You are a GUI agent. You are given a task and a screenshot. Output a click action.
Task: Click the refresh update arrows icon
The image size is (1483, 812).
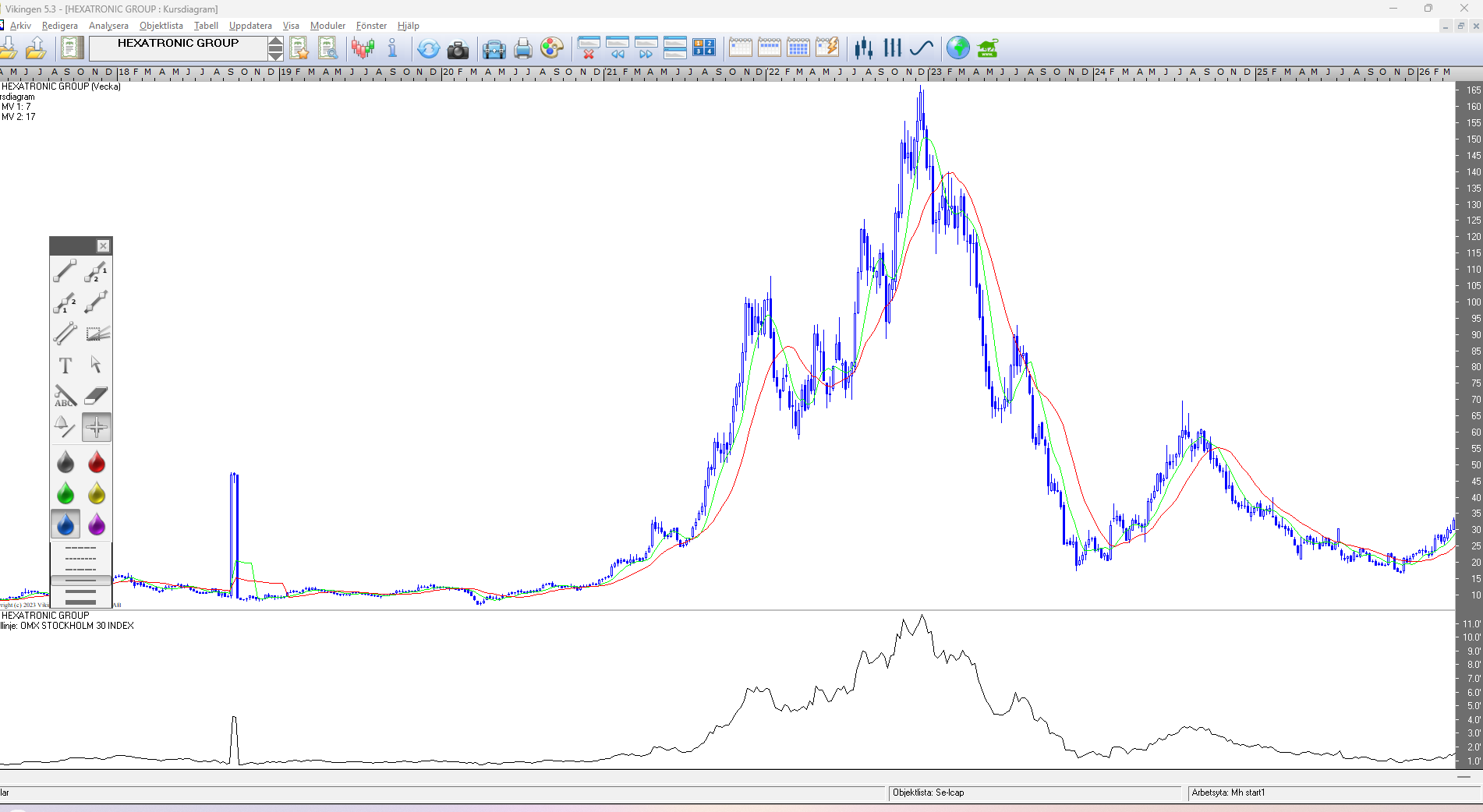pyautogui.click(x=428, y=49)
